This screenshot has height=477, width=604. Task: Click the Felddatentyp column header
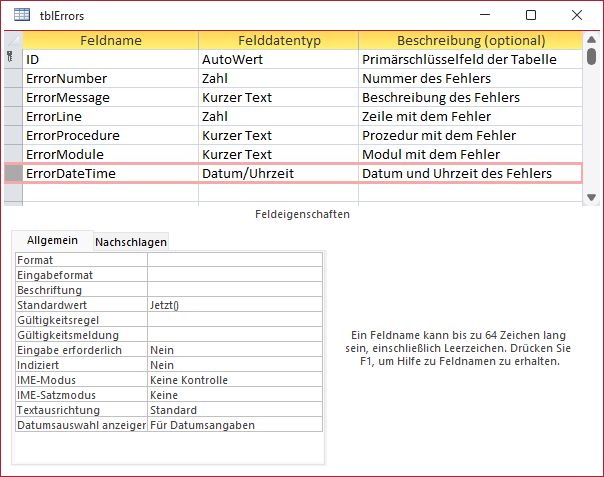tap(279, 40)
